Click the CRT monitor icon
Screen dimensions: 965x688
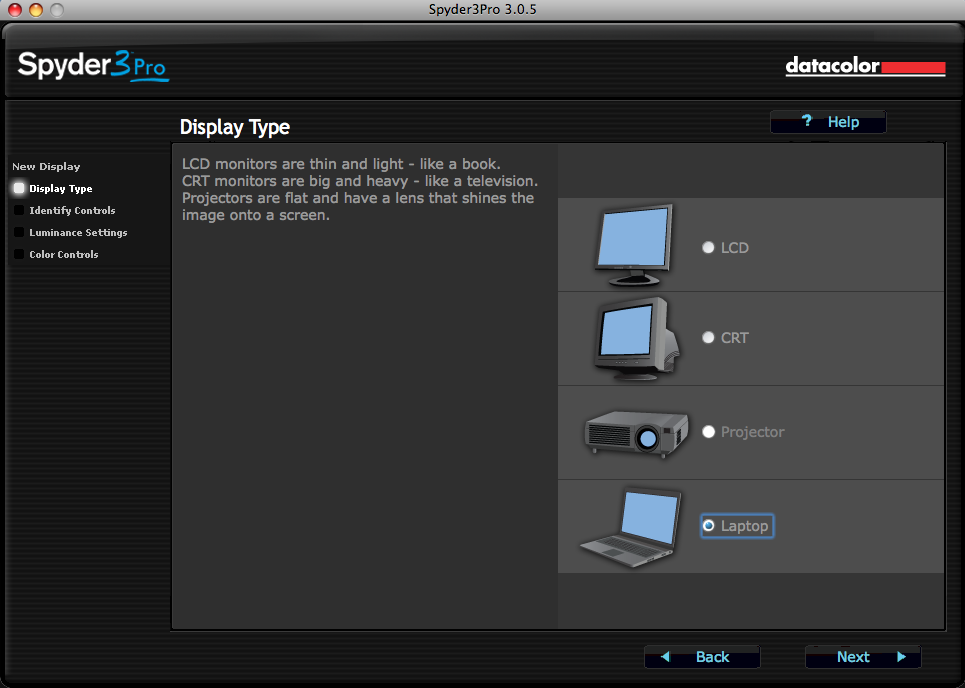coord(635,338)
